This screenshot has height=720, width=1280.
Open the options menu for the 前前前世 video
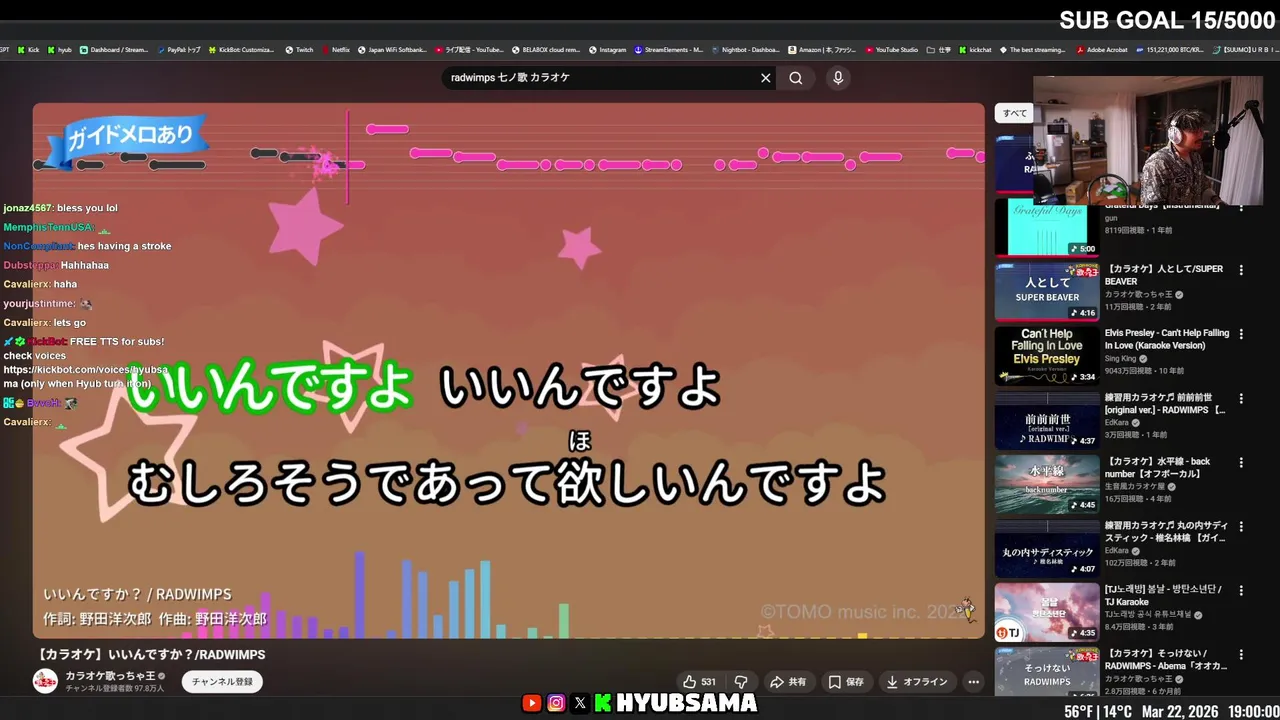(x=1241, y=398)
